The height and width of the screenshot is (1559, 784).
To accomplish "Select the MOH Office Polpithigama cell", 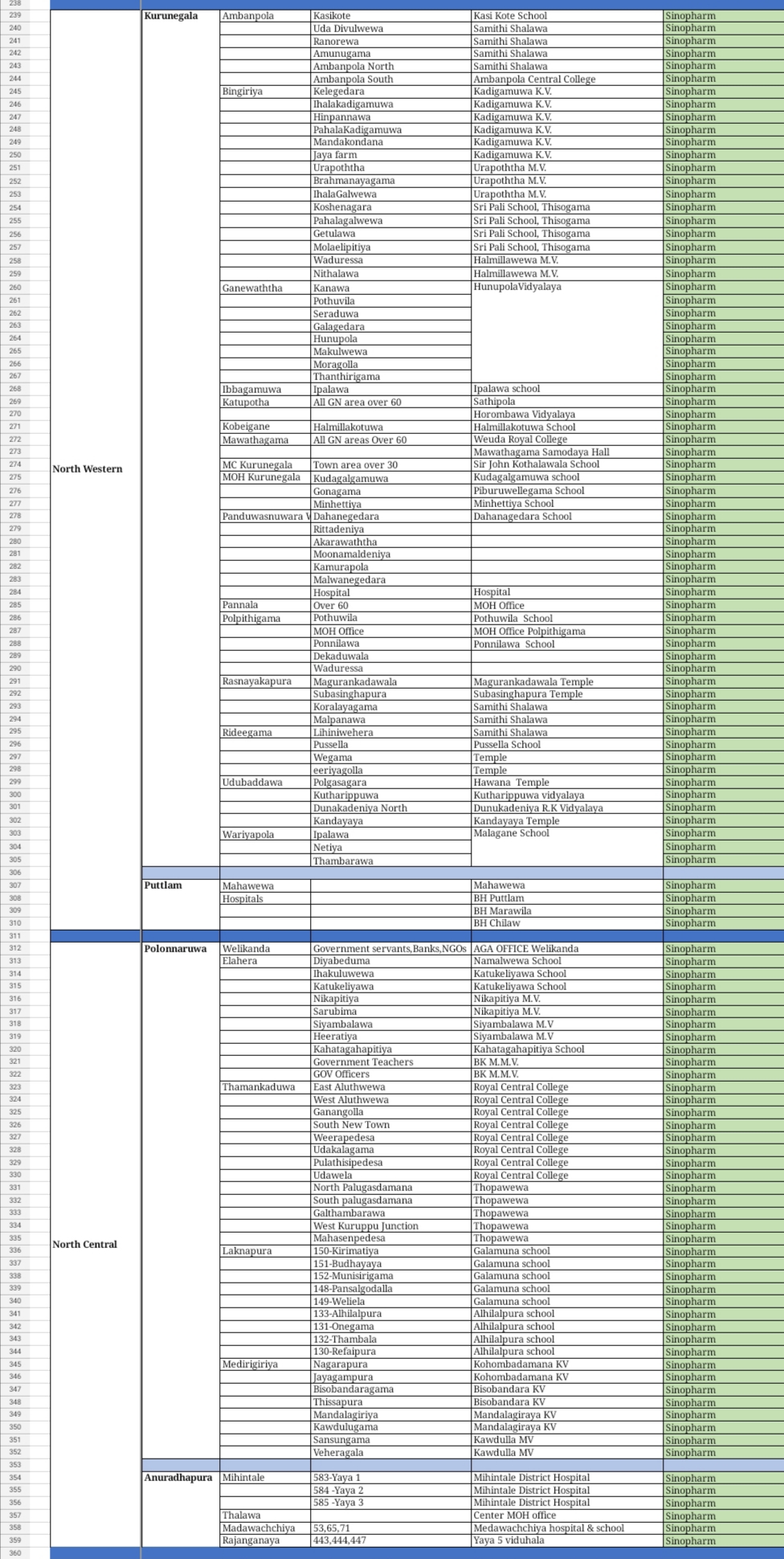I will click(567, 631).
